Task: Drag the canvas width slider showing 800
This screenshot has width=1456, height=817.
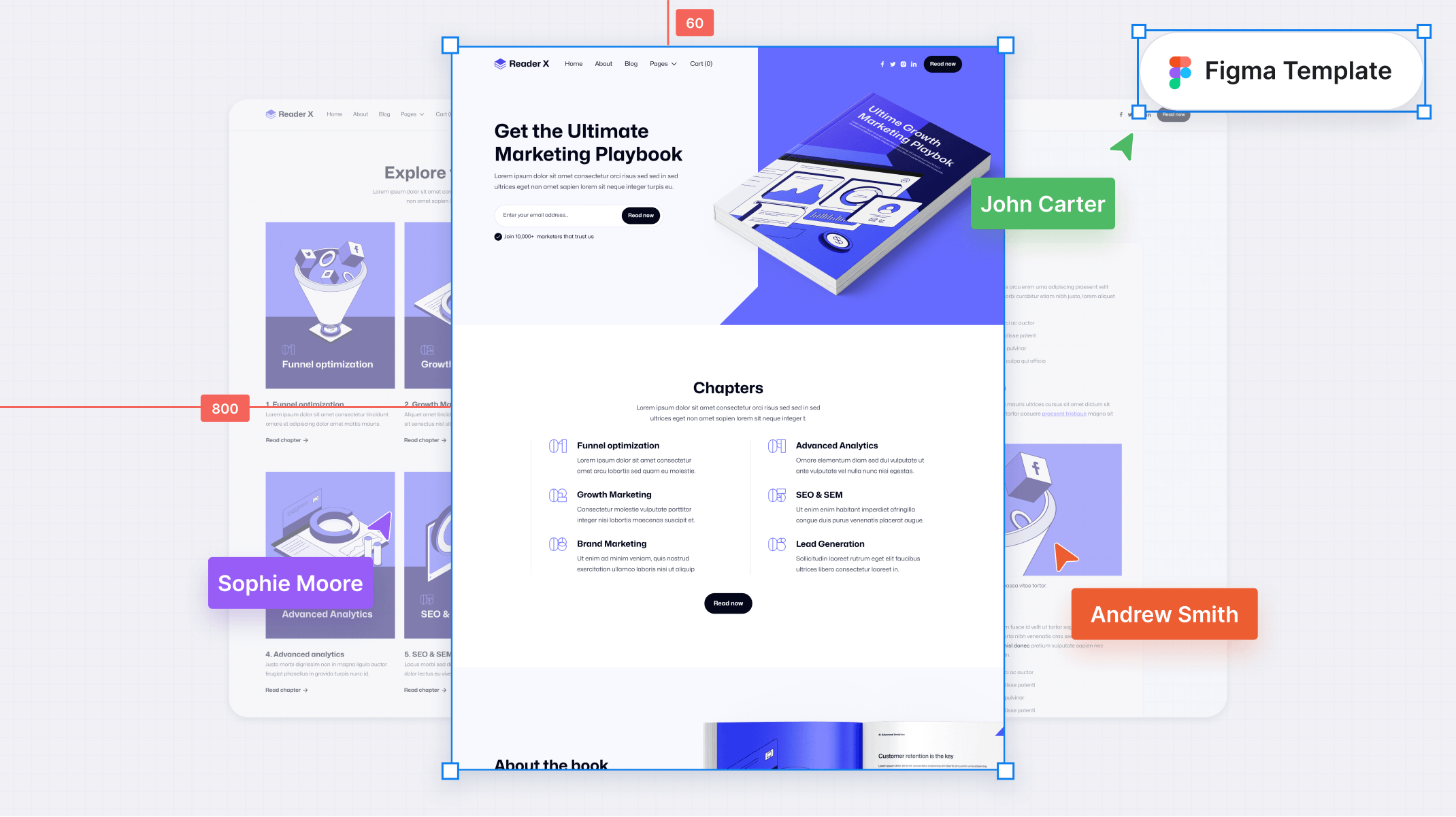Action: pyautogui.click(x=224, y=408)
